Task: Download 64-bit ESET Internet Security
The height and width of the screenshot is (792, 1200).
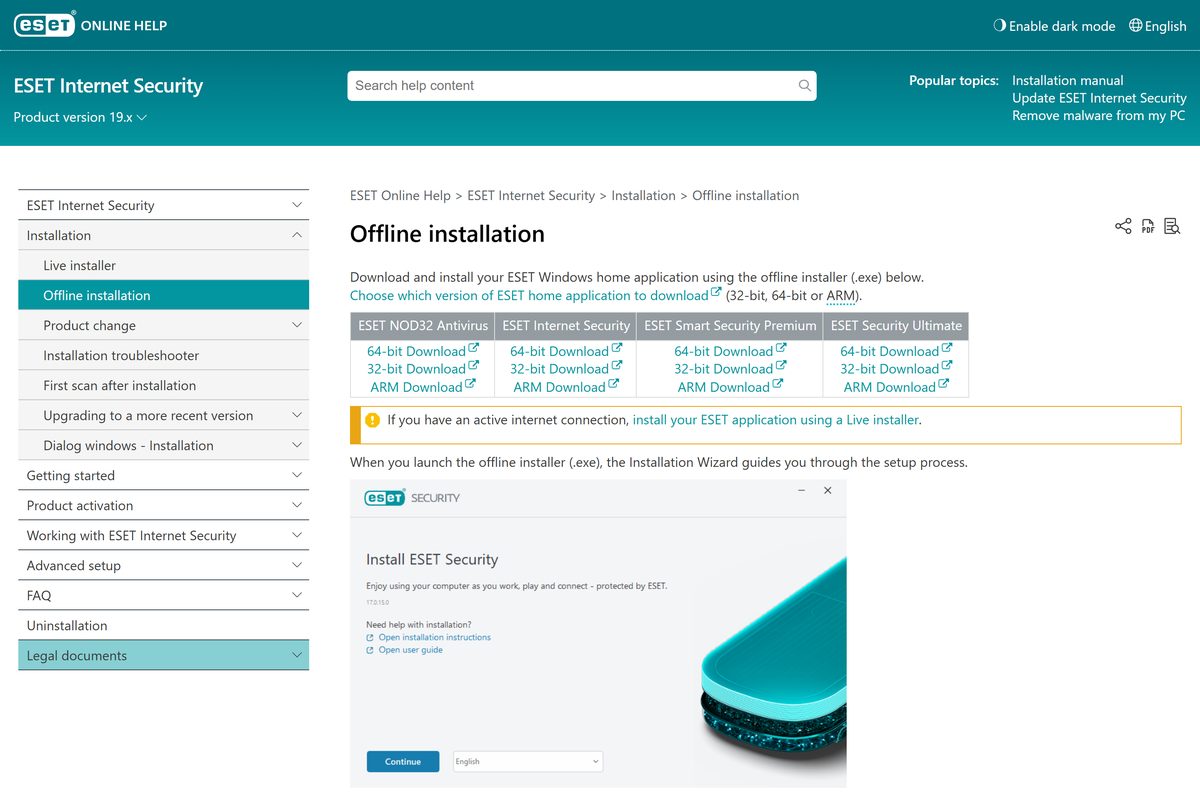Action: tap(566, 351)
